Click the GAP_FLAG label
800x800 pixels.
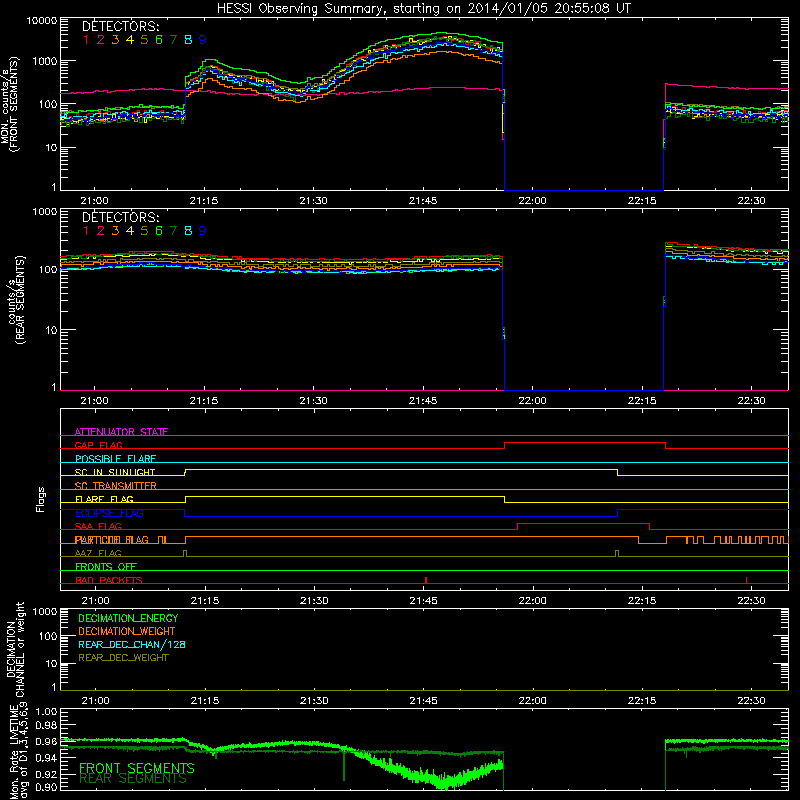[98, 445]
